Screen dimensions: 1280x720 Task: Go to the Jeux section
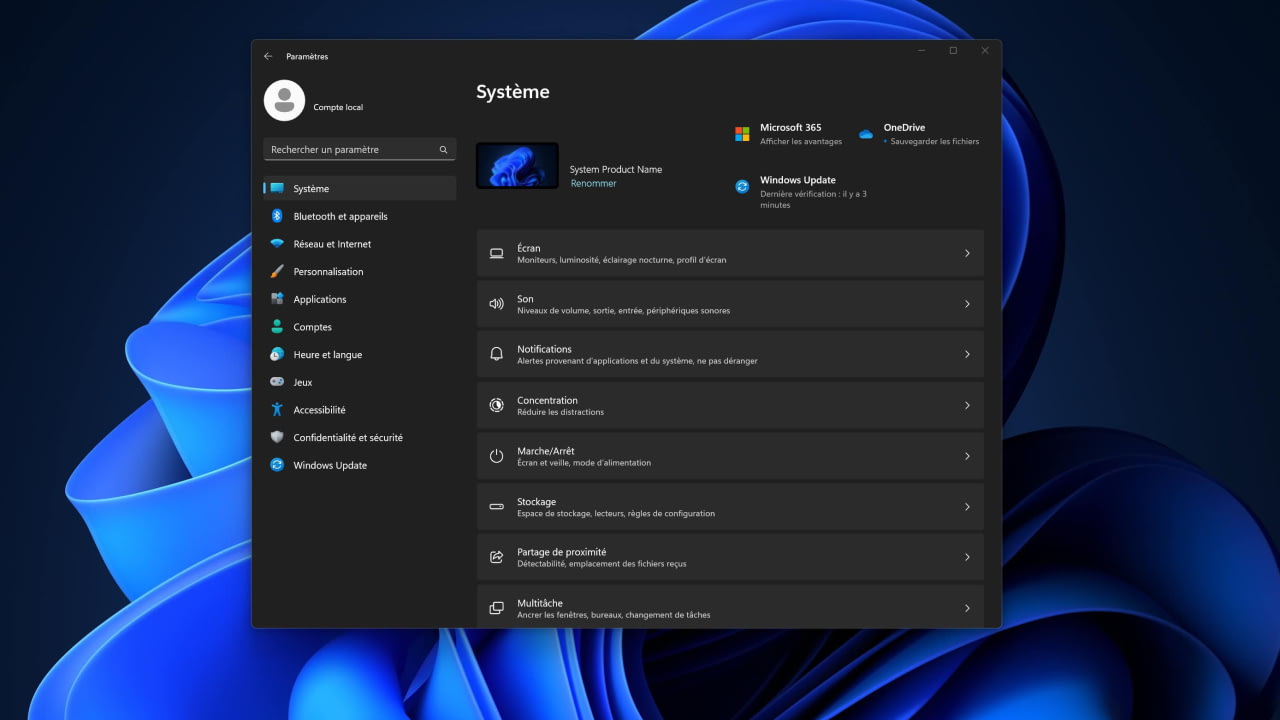pyautogui.click(x=360, y=382)
